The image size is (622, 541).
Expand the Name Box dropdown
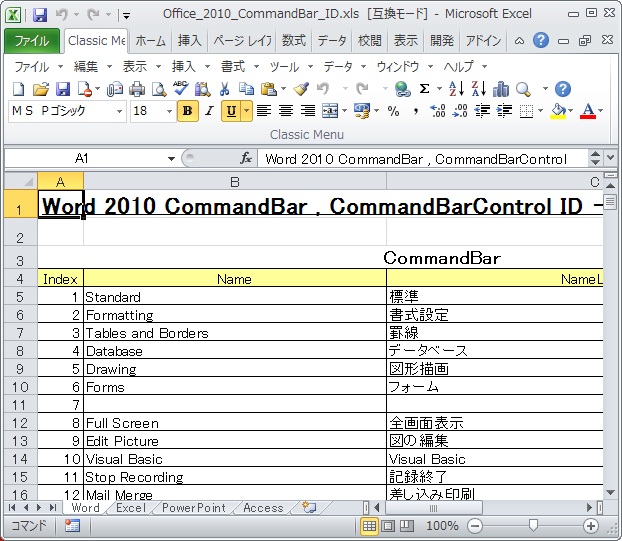[x=171, y=159]
